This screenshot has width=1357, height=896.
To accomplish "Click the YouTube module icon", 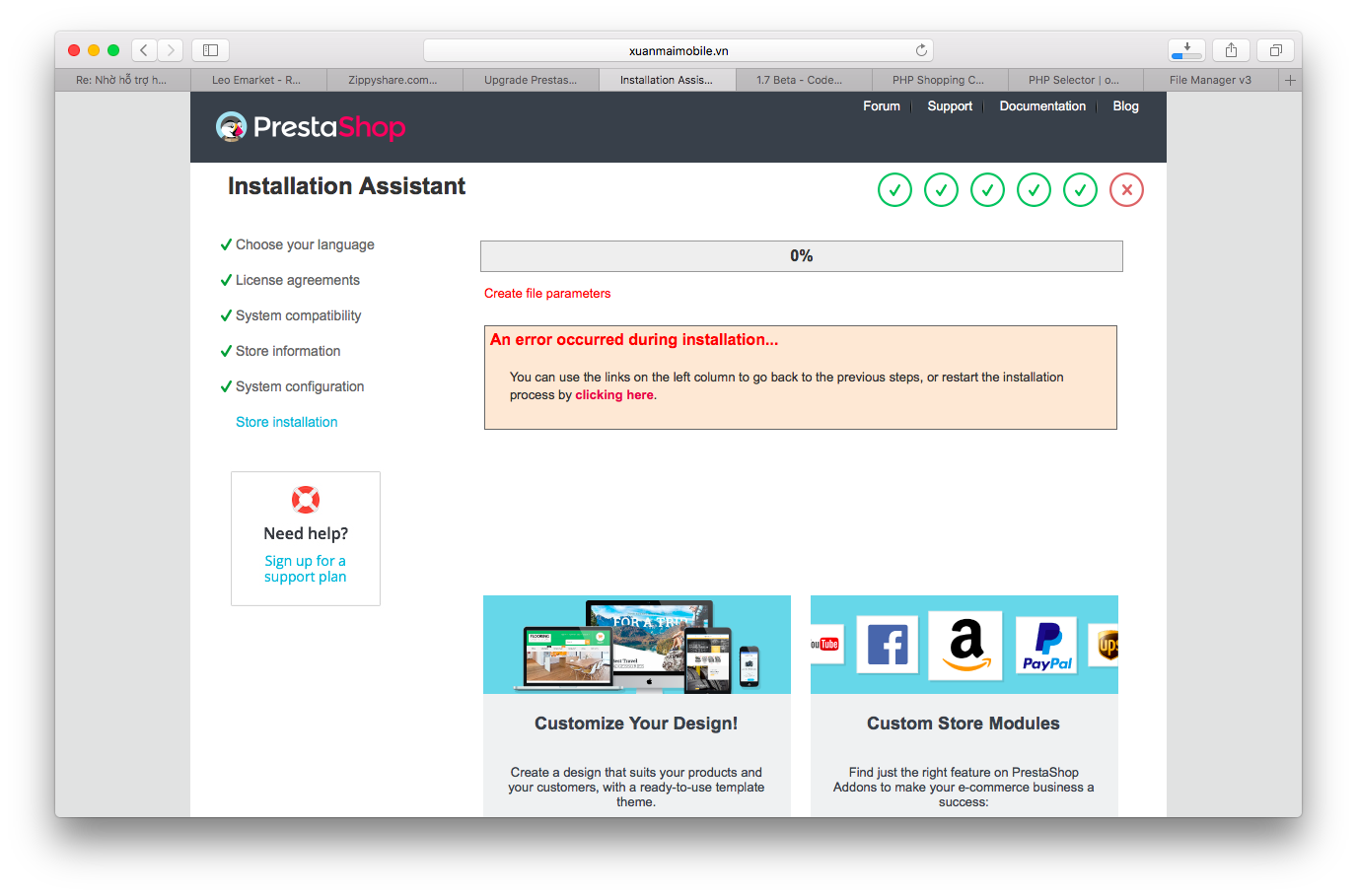I will pyautogui.click(x=826, y=645).
